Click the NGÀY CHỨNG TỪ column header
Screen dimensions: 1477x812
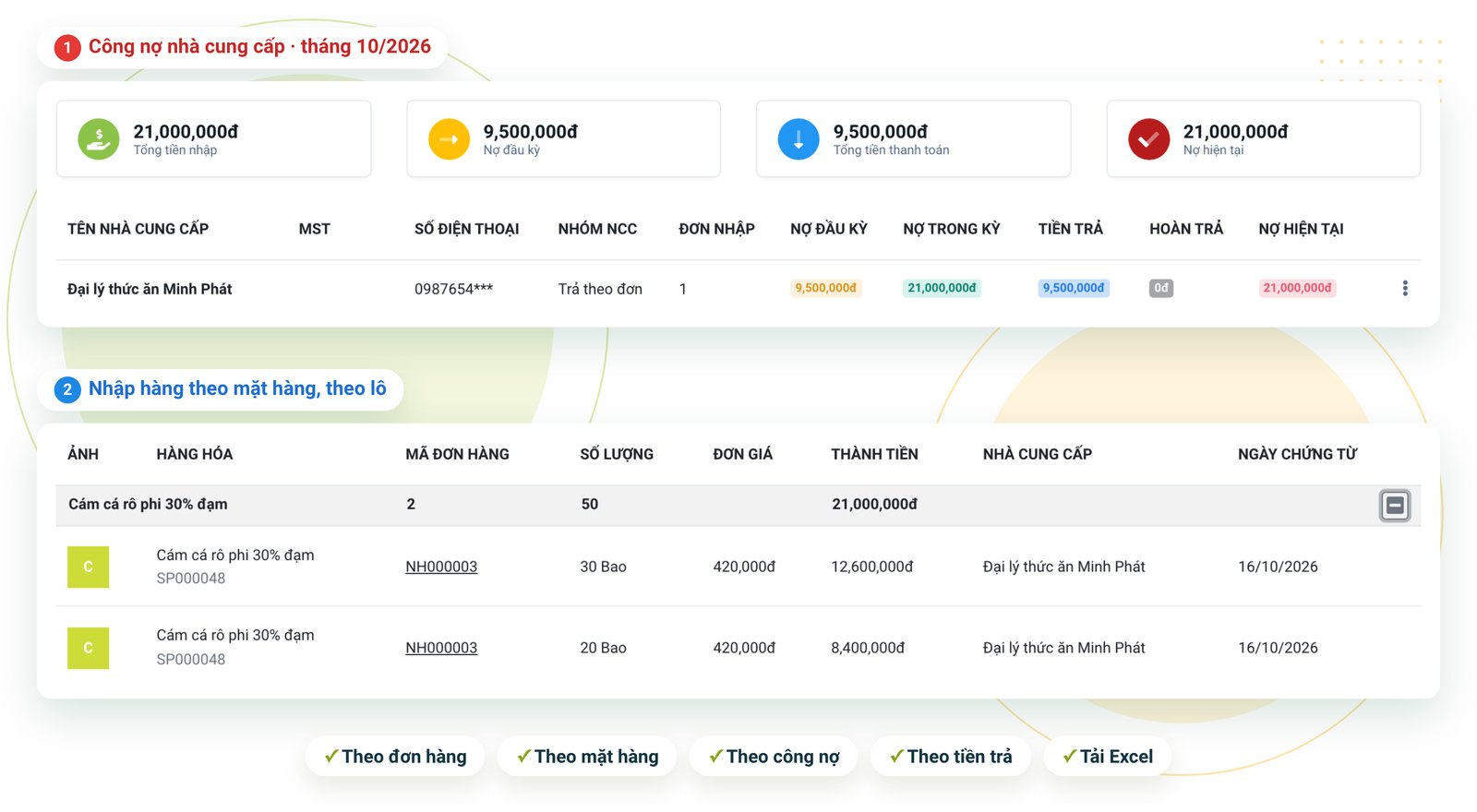click(x=1298, y=454)
